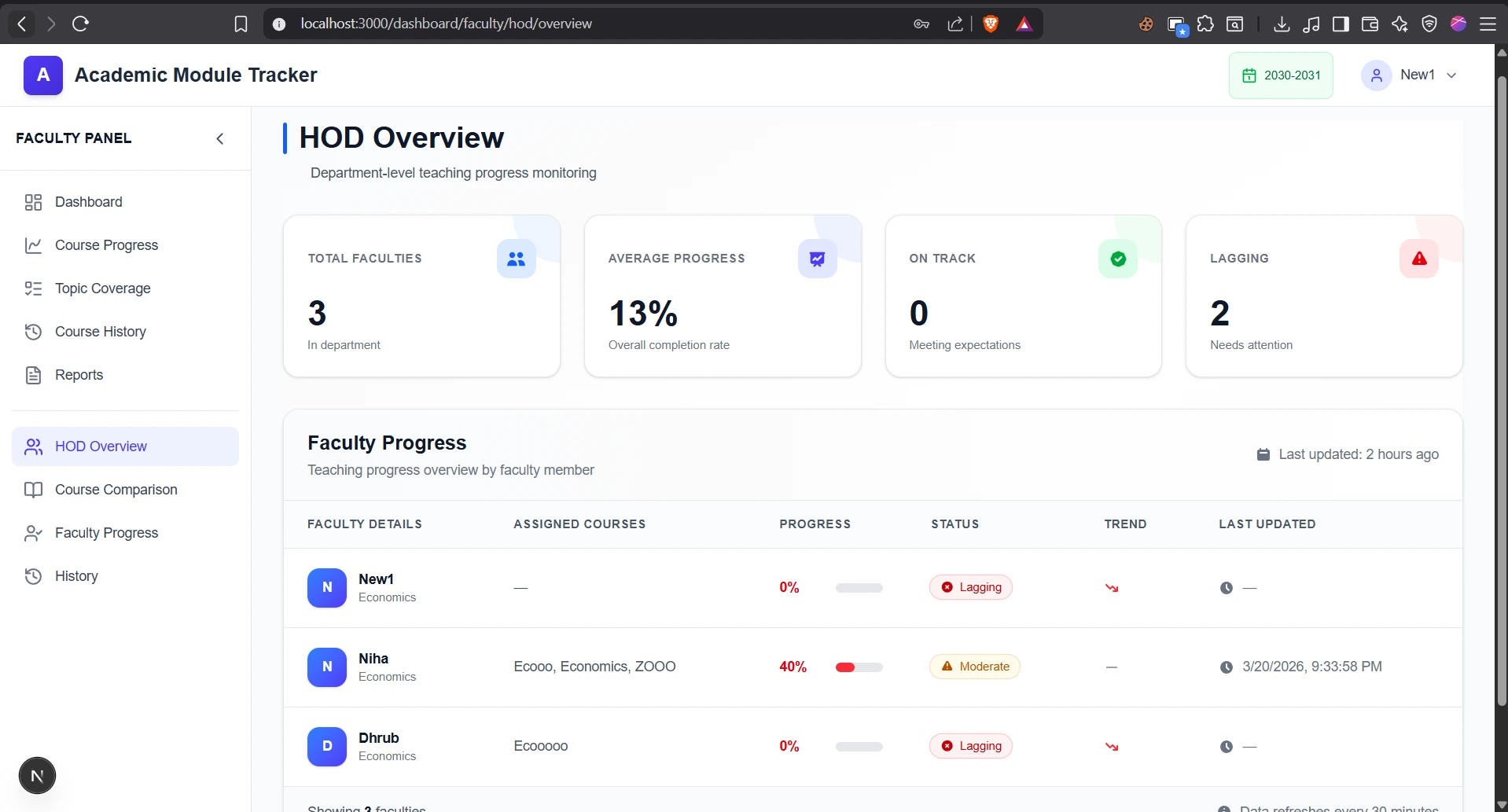Click the Last Updated column header
The image size is (1508, 812).
[x=1267, y=524]
